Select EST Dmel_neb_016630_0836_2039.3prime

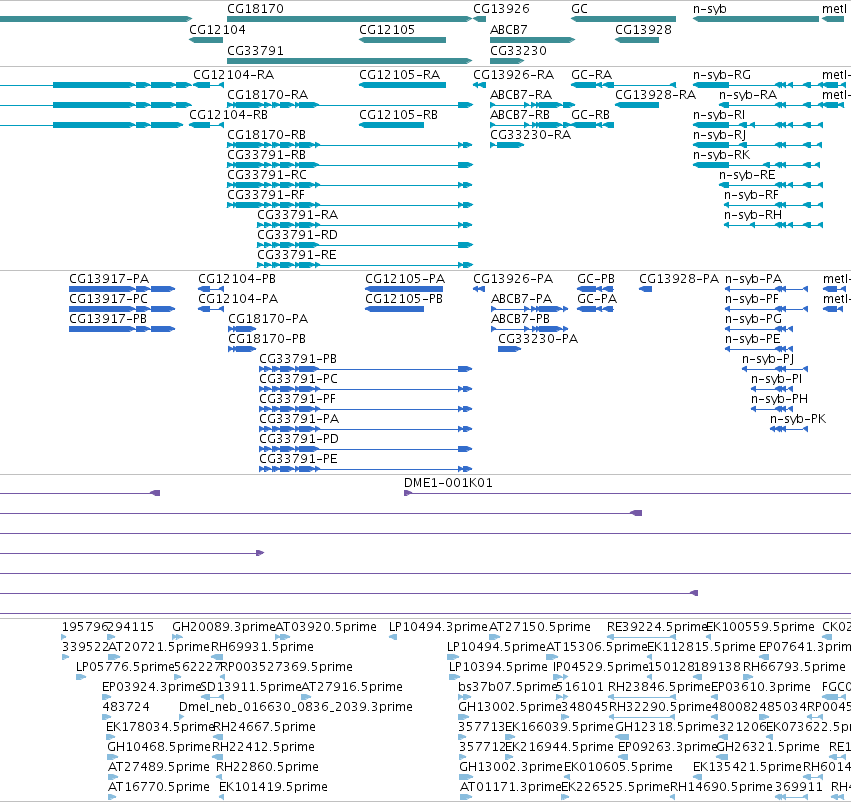[182, 717]
